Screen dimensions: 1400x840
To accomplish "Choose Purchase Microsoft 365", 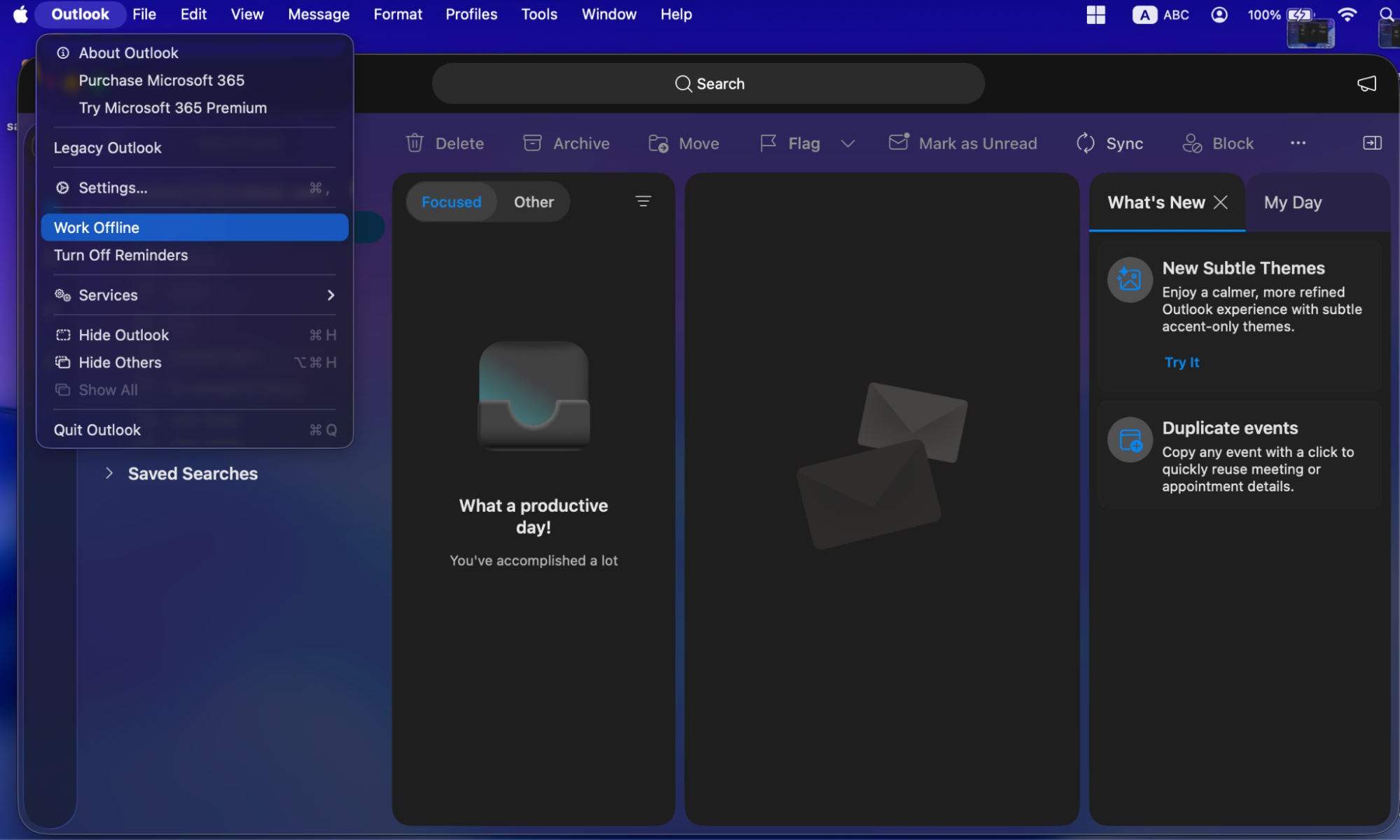I will click(x=195, y=80).
